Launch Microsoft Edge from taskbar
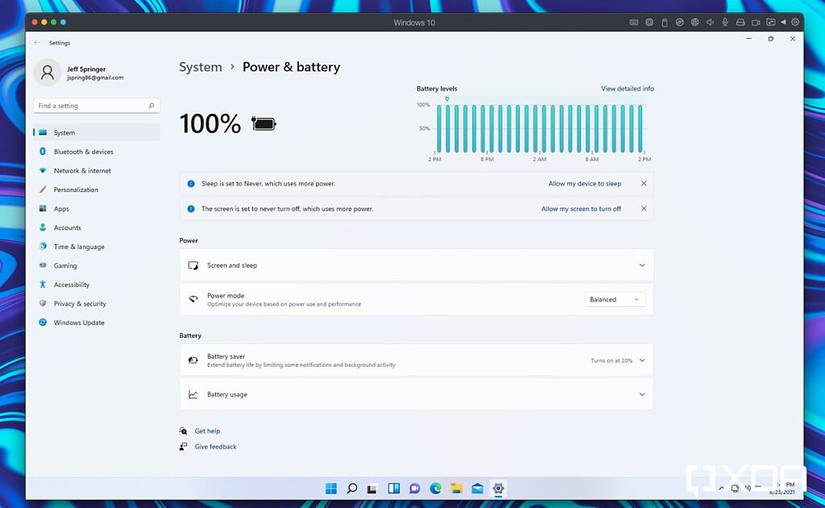 click(436, 489)
